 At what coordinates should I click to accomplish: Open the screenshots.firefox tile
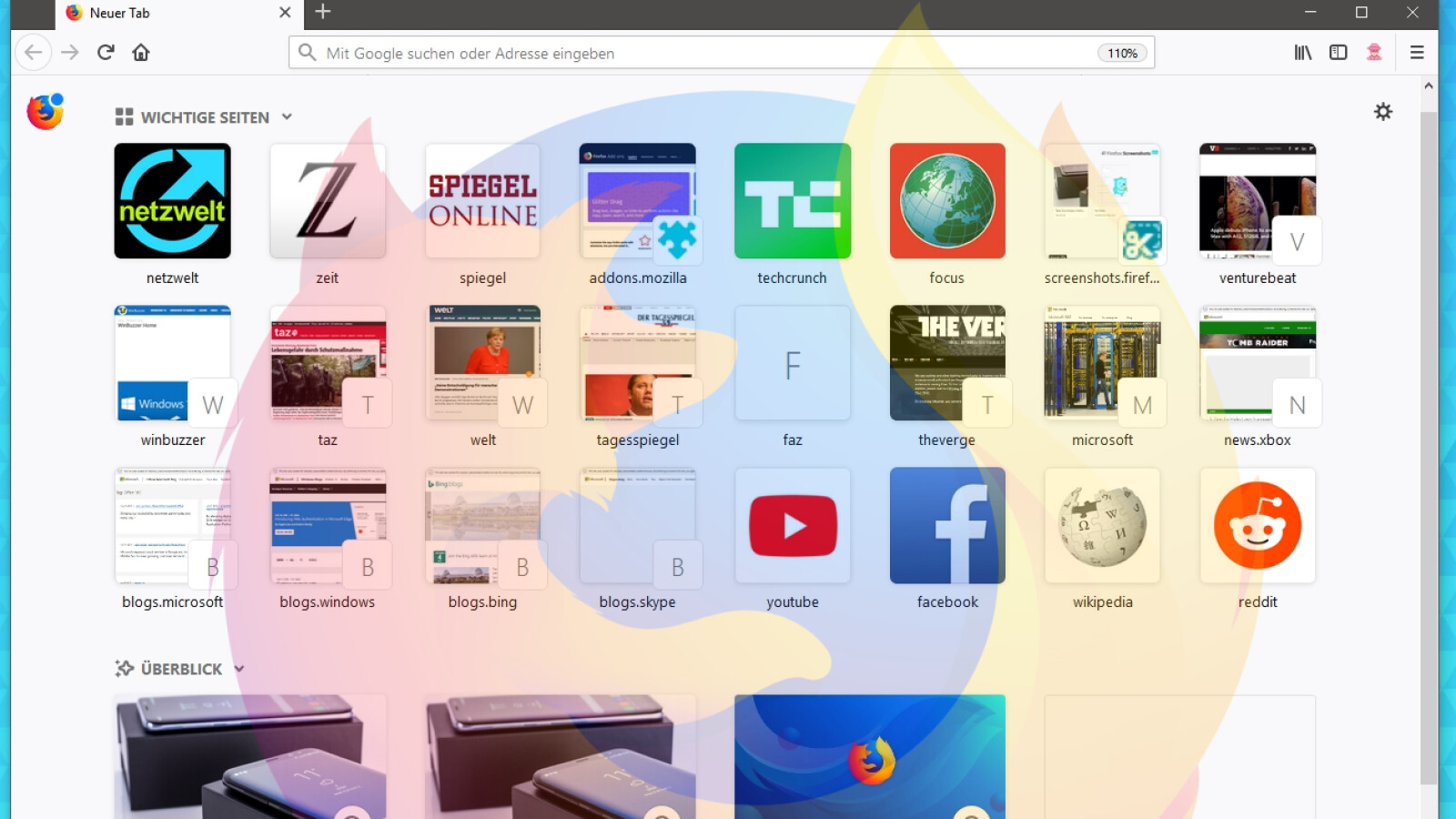[x=1103, y=201]
